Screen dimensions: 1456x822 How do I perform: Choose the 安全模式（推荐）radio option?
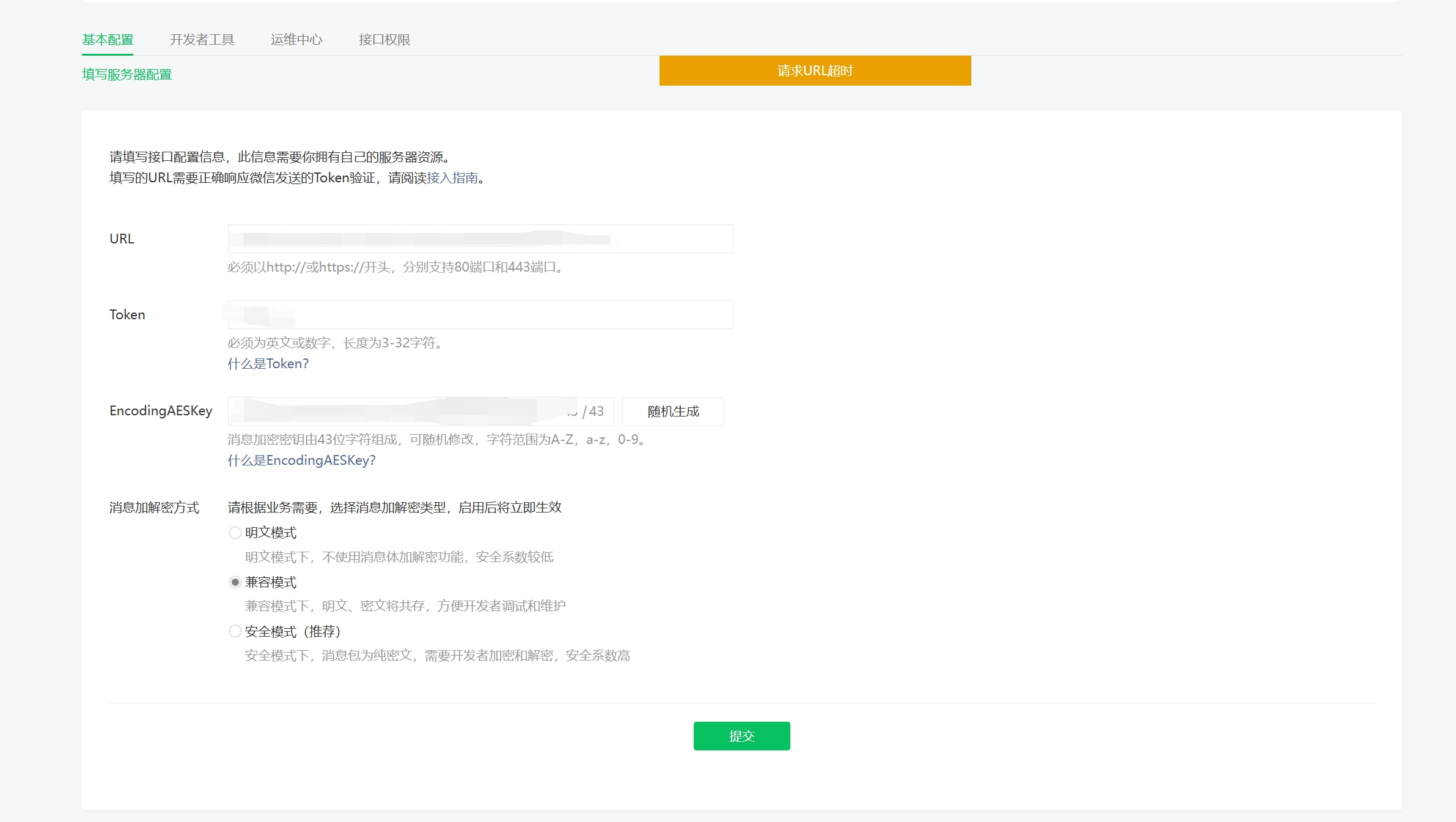point(235,631)
